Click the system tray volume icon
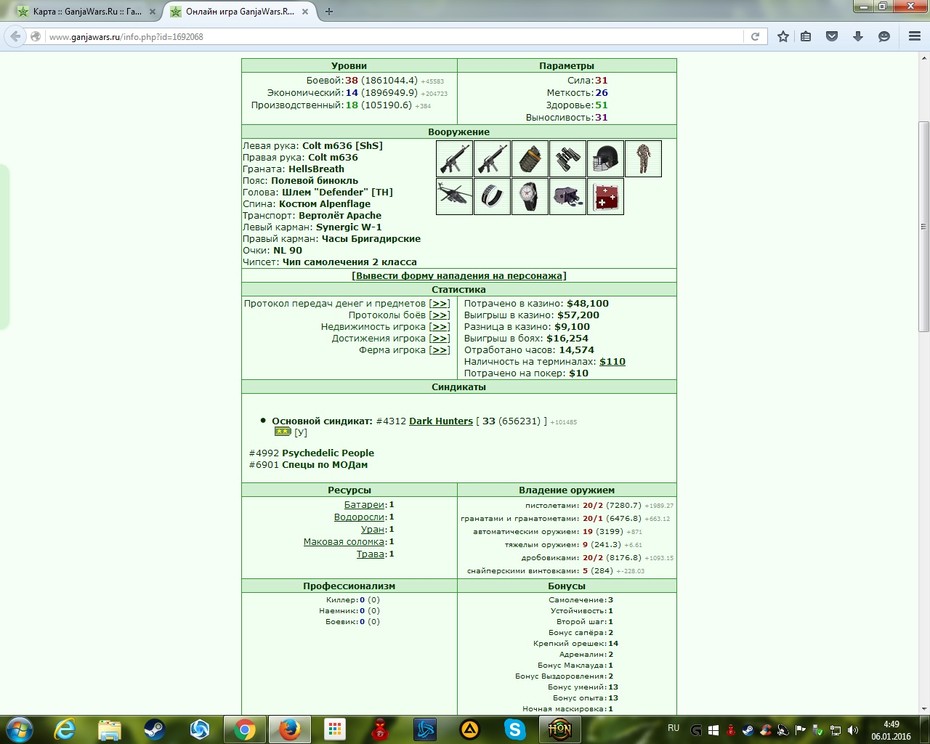Image resolution: width=930 pixels, height=744 pixels. click(852, 730)
